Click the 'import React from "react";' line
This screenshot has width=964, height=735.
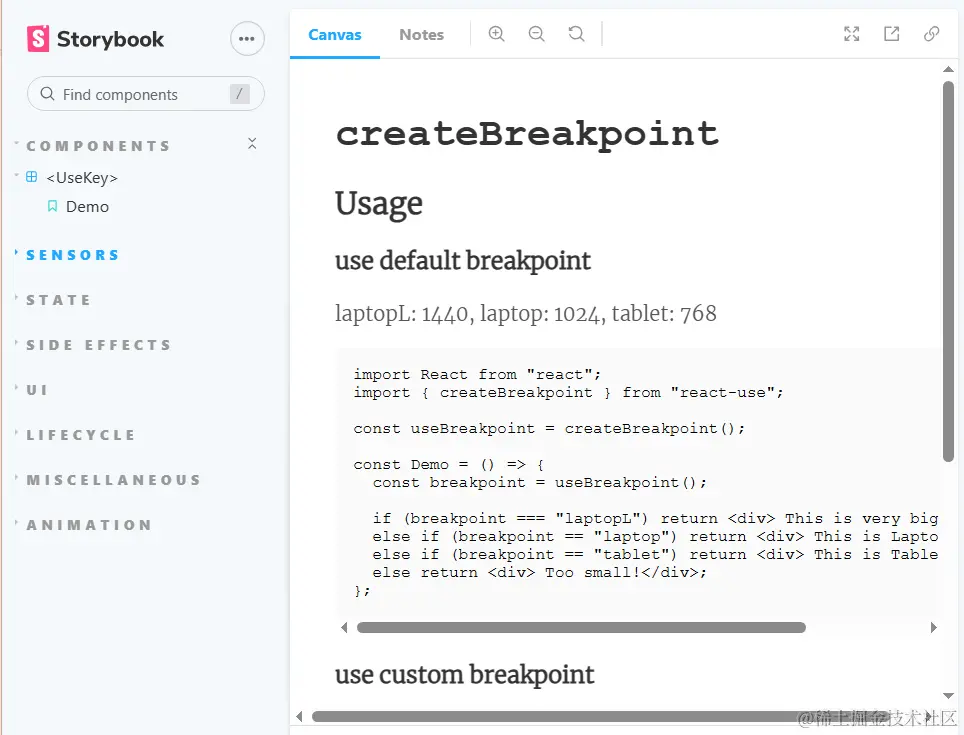[x=477, y=374]
